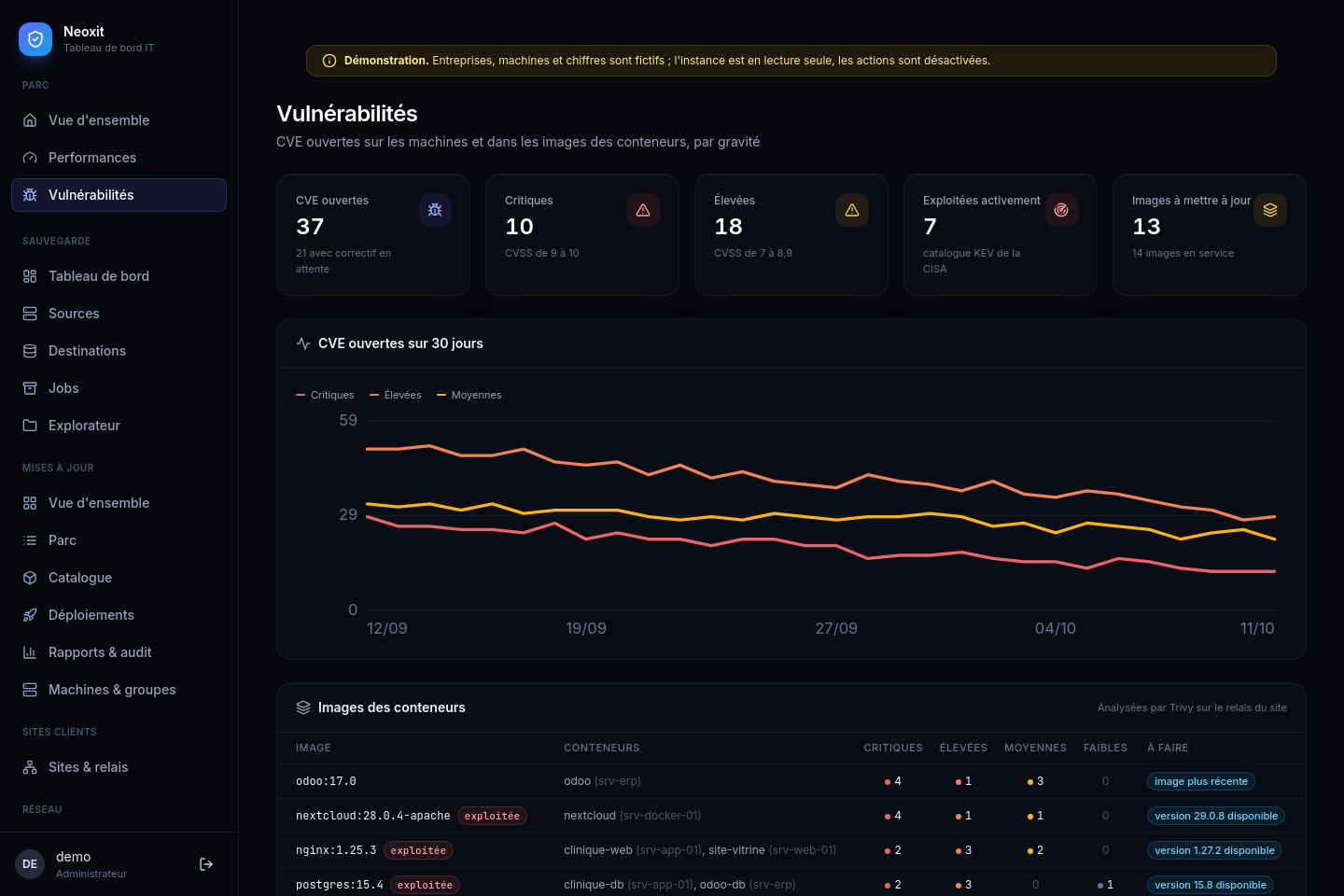This screenshot has height=896, width=1344.
Task: Click the Neoxit shield logo icon
Action: pyautogui.click(x=35, y=39)
